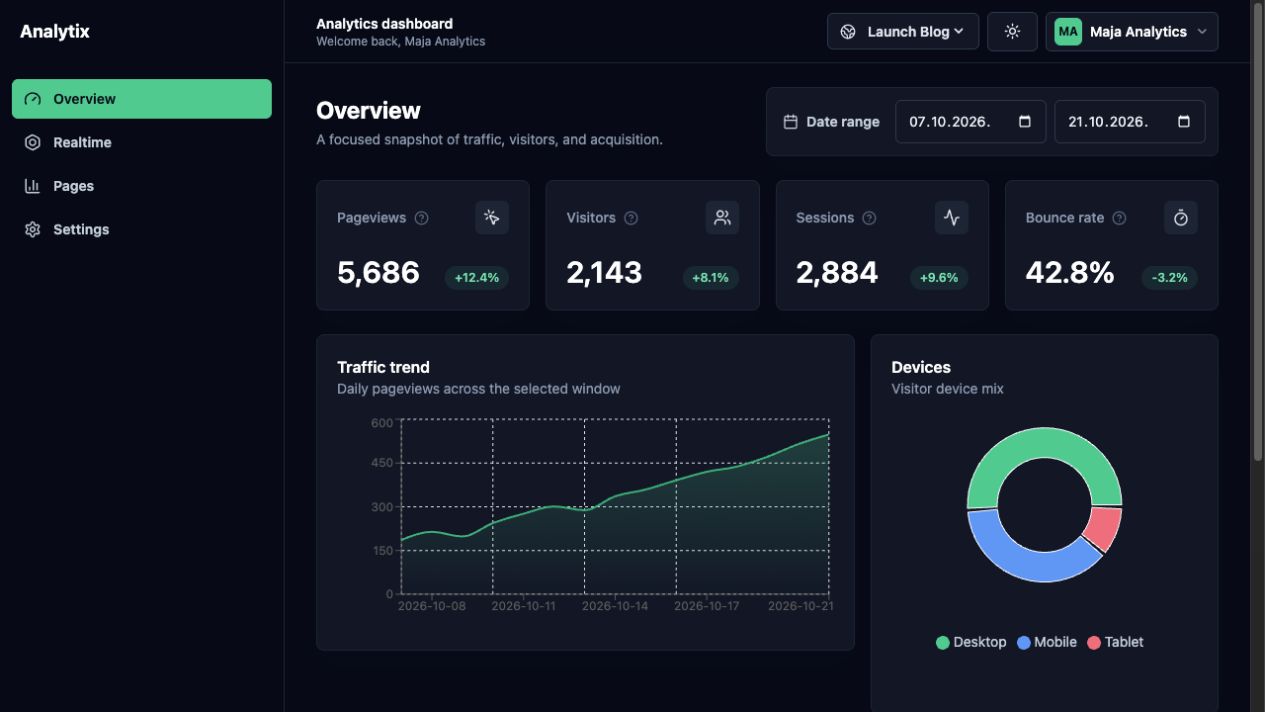Open date picker on end date field
Image resolution: width=1265 pixels, height=712 pixels.
point(1184,122)
